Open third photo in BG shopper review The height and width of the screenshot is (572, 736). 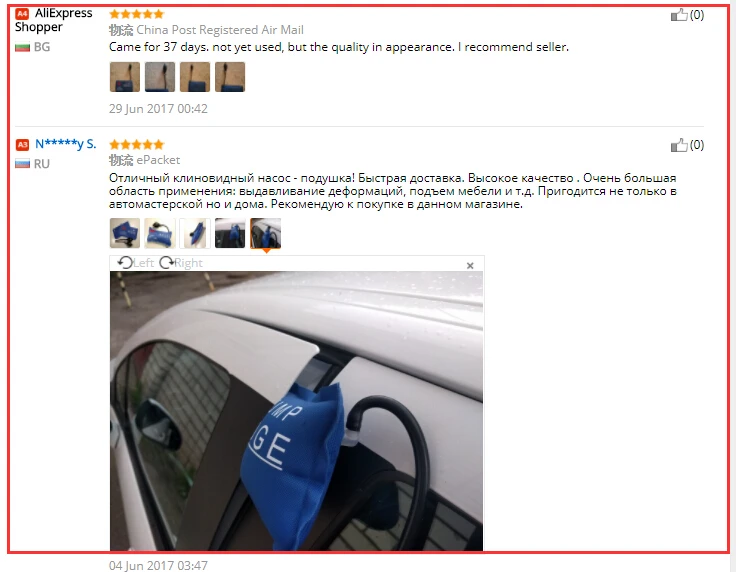195,77
